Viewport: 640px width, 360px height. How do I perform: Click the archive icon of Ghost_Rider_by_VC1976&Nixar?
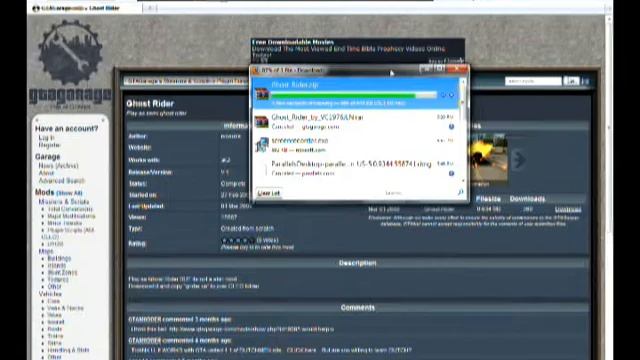click(262, 122)
